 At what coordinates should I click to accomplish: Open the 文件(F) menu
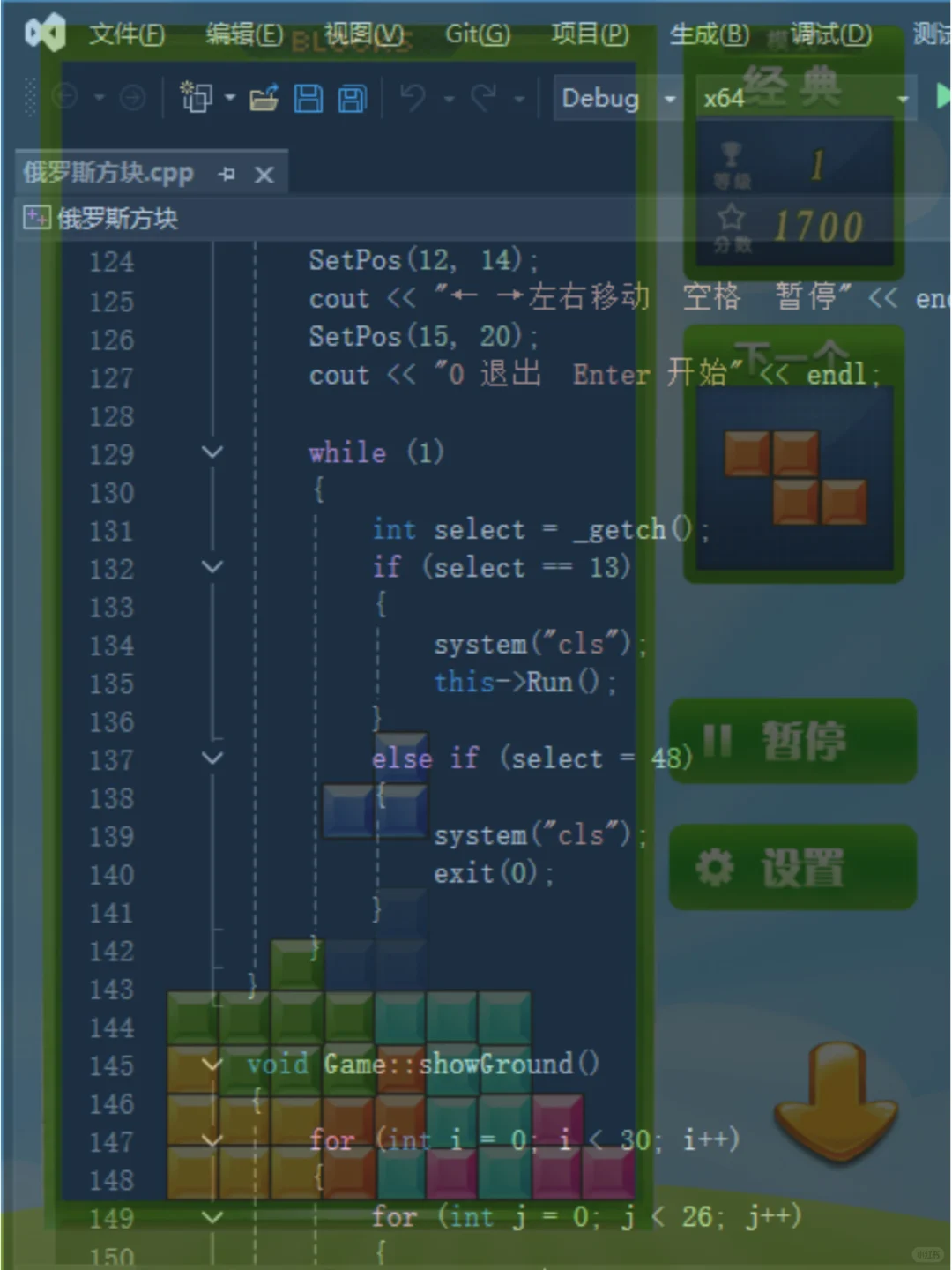pyautogui.click(x=127, y=34)
